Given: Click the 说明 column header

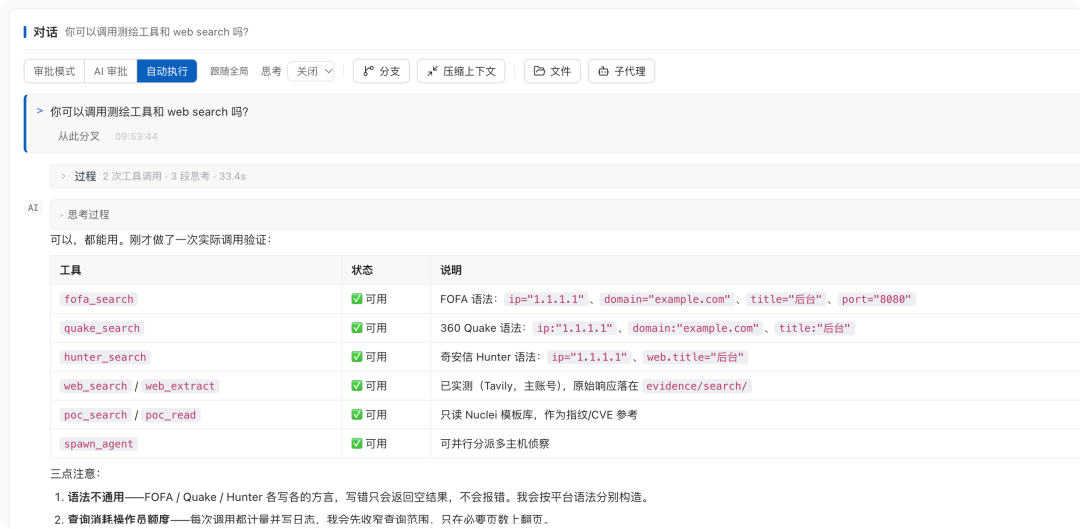Looking at the screenshot, I should pyautogui.click(x=451, y=271).
